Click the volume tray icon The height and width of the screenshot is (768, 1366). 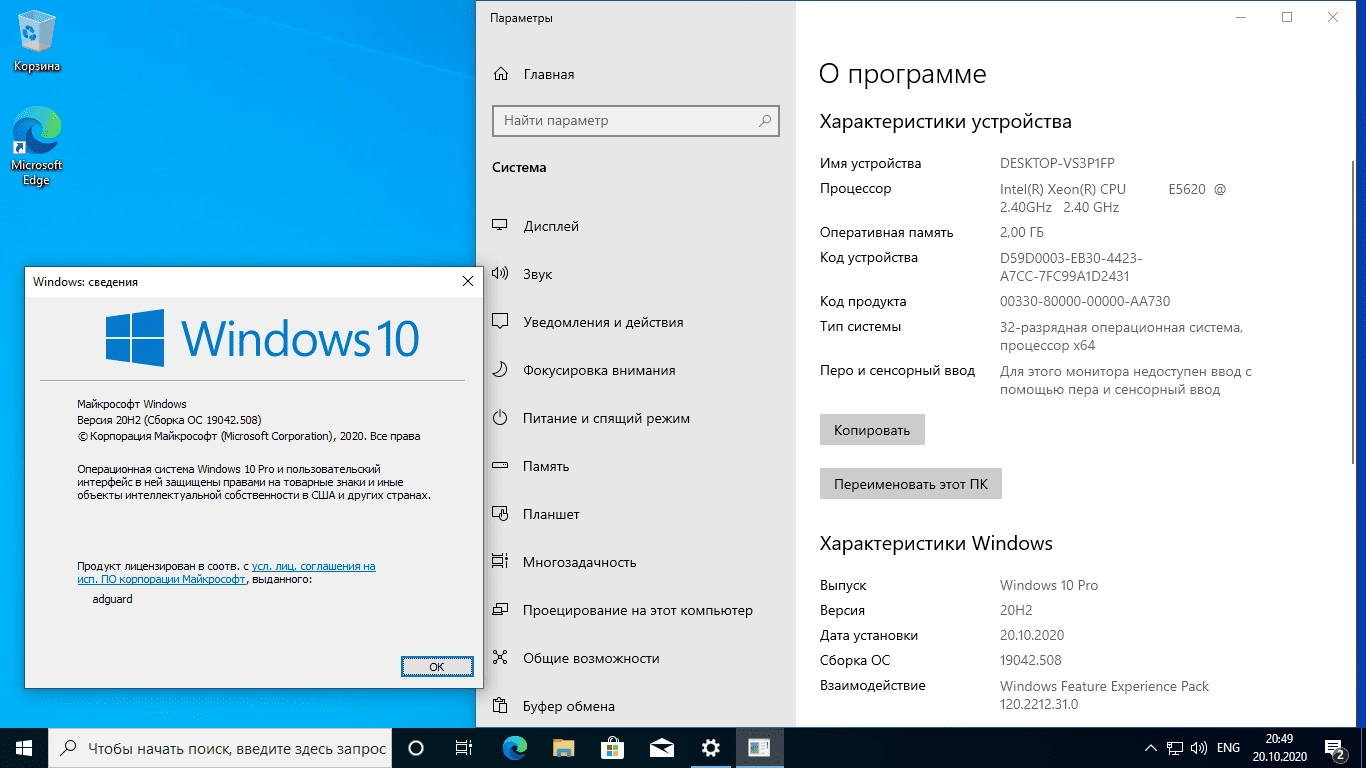[1199, 748]
